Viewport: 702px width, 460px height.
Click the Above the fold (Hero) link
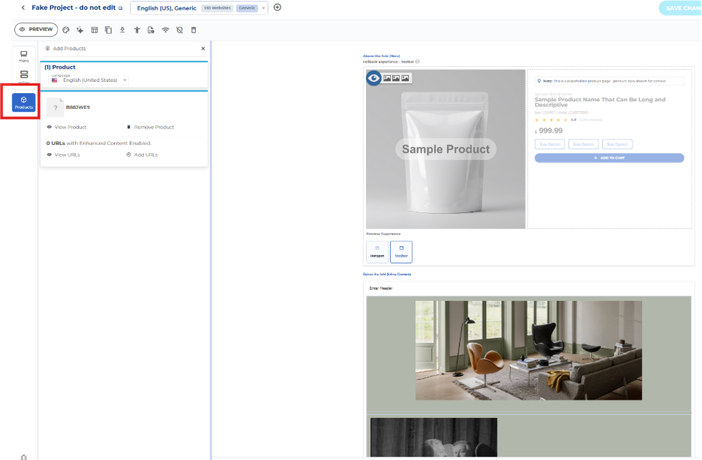pos(381,56)
